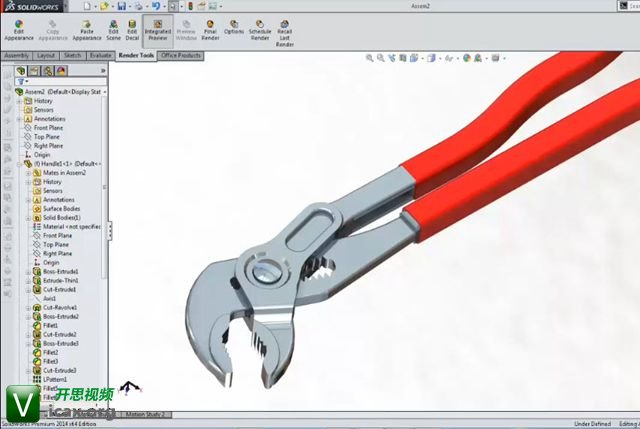Image resolution: width=640 pixels, height=429 pixels.
Task: Click Section View icon
Action: [403, 58]
